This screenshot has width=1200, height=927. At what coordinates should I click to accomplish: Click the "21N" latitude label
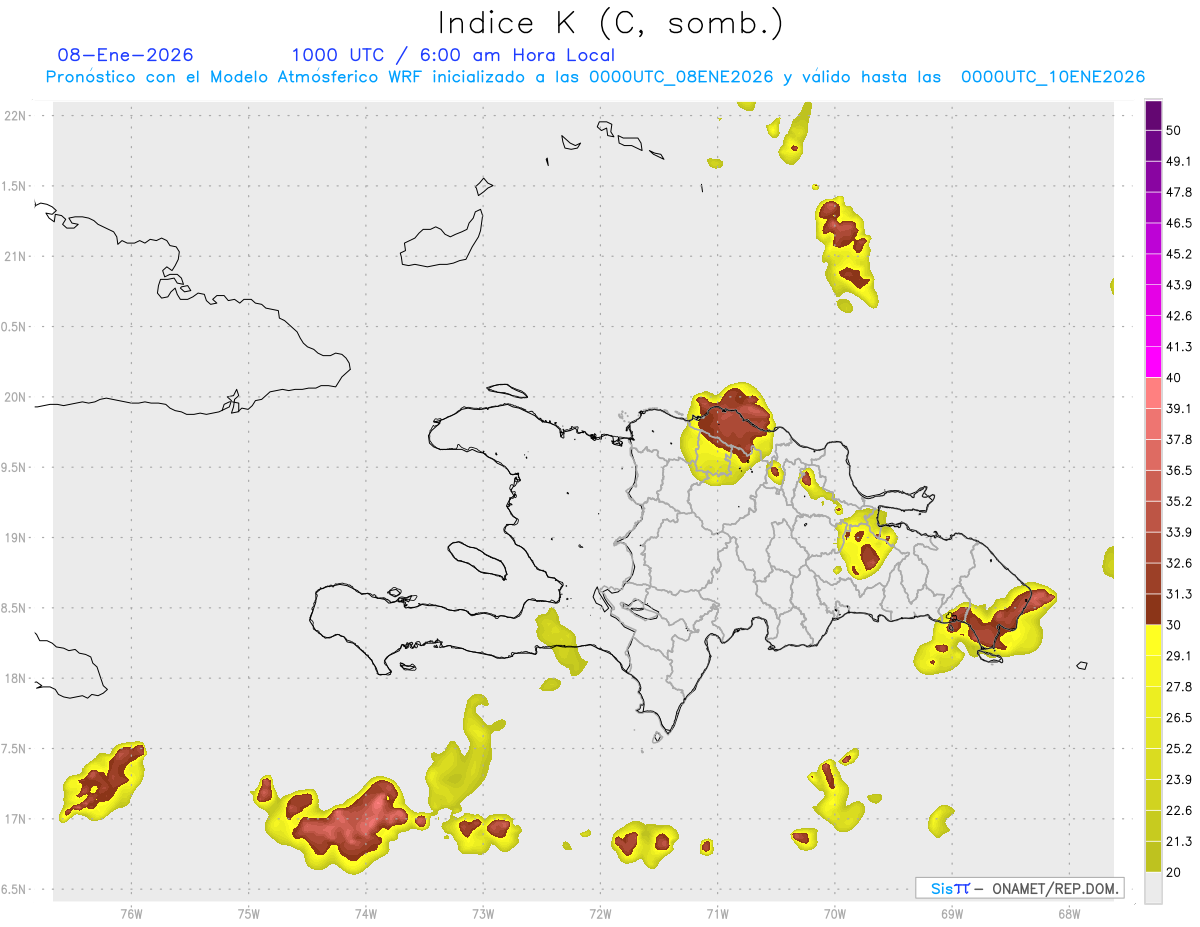point(17,256)
